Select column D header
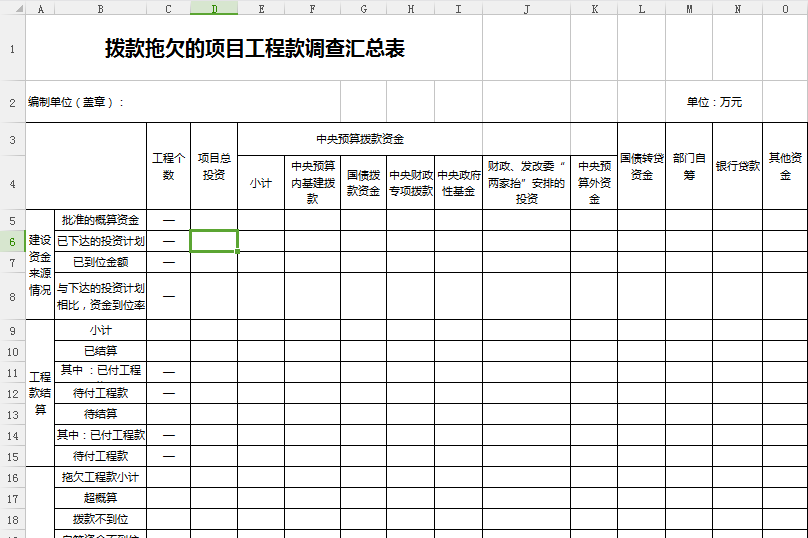Viewport: 808px width, 538px height. (214, 8)
